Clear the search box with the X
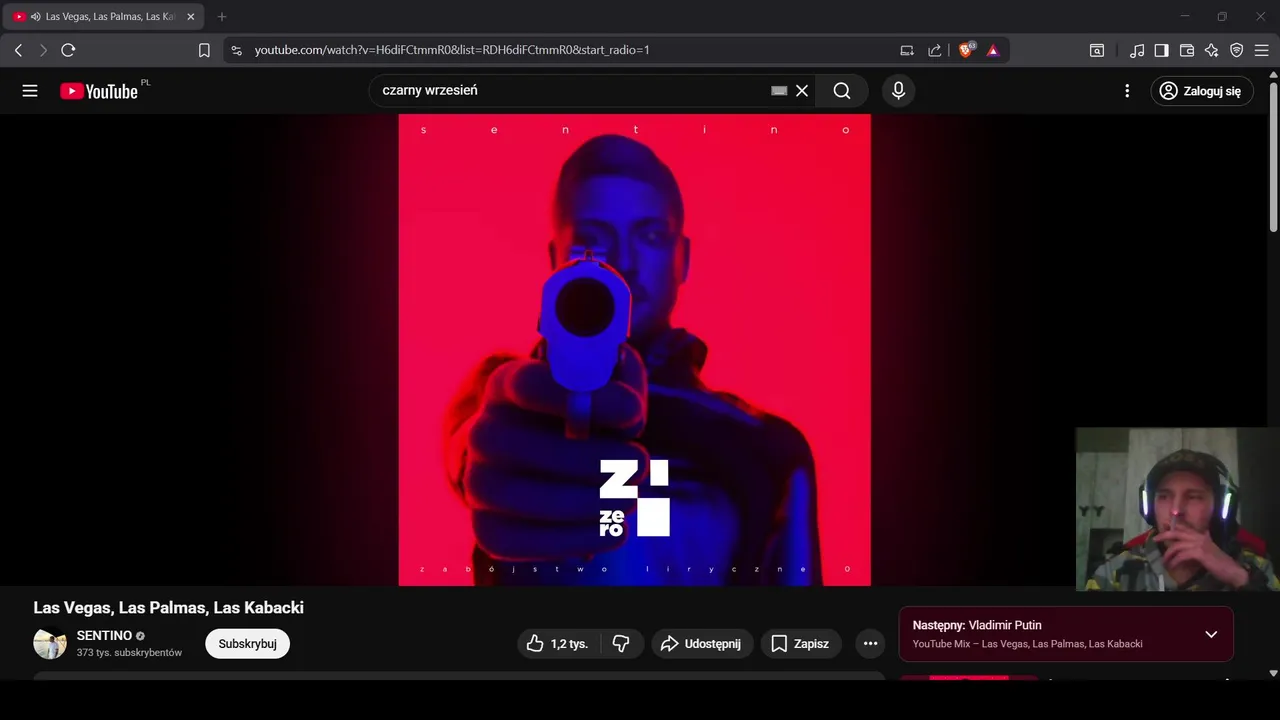Viewport: 1280px width, 720px height. [x=802, y=91]
